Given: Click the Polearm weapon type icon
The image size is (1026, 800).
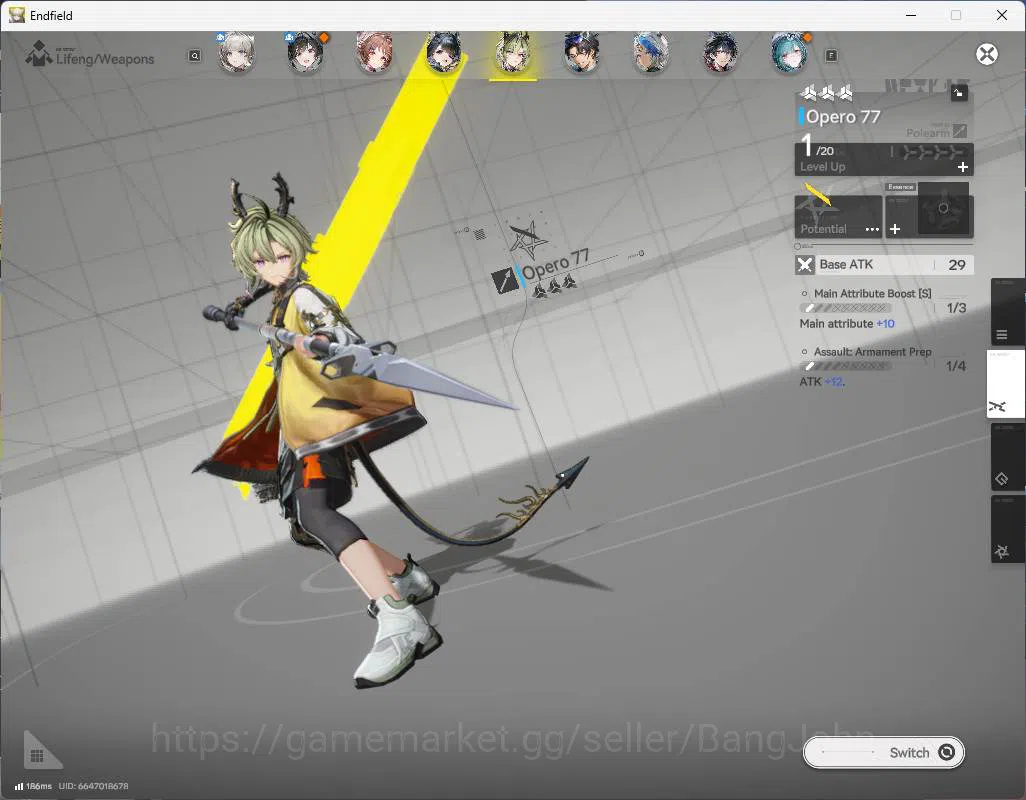Looking at the screenshot, I should (x=960, y=131).
